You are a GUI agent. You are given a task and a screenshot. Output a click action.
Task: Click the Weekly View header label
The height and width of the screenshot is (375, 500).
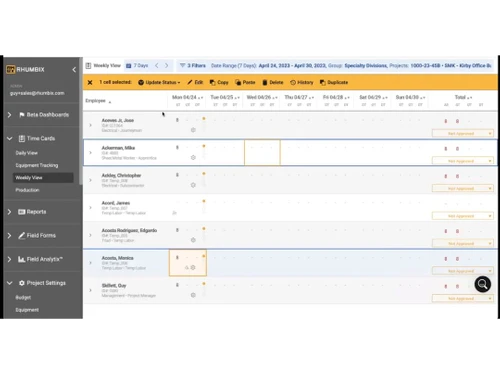pos(107,65)
